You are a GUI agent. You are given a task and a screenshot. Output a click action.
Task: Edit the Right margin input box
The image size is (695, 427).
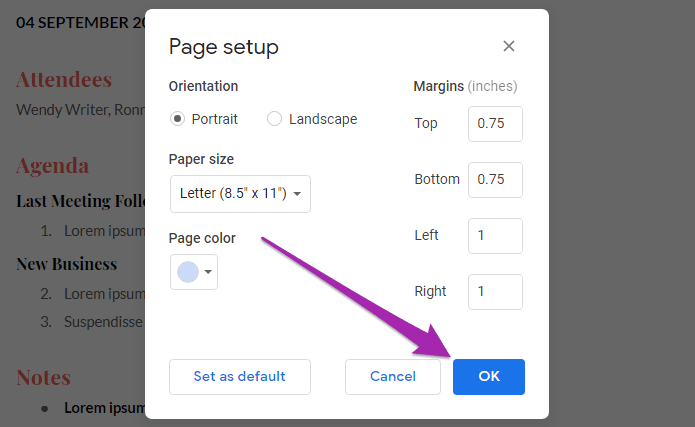tap(495, 291)
